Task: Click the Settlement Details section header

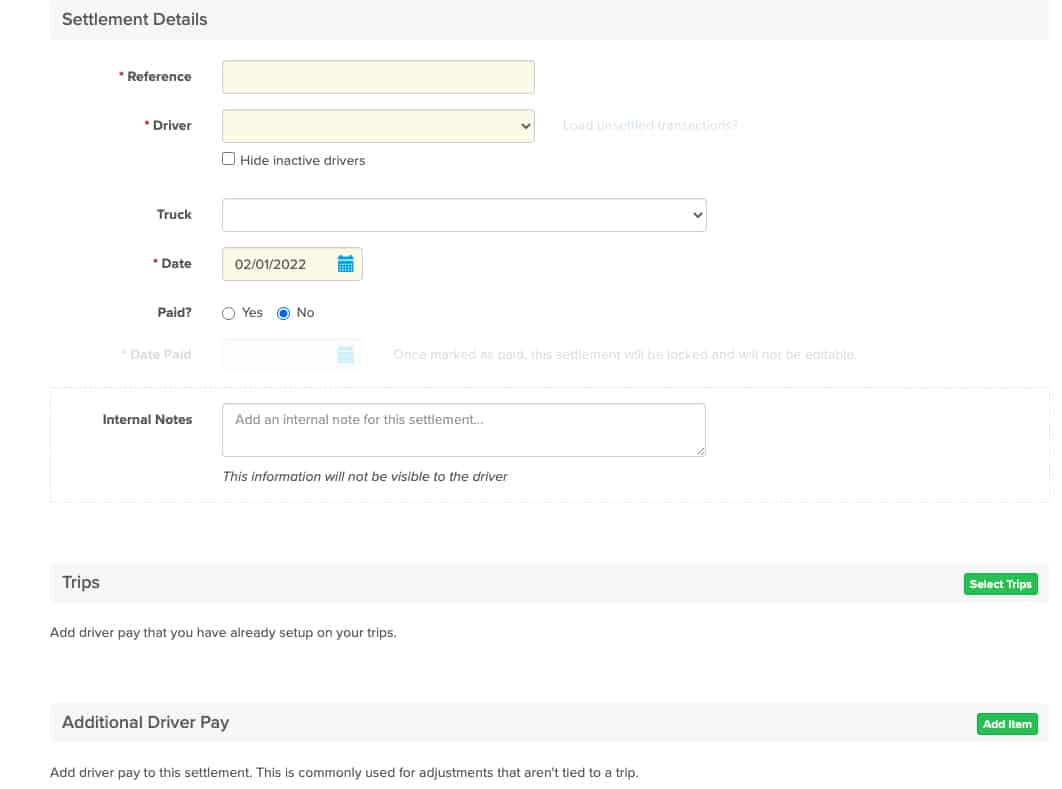Action: click(x=134, y=19)
